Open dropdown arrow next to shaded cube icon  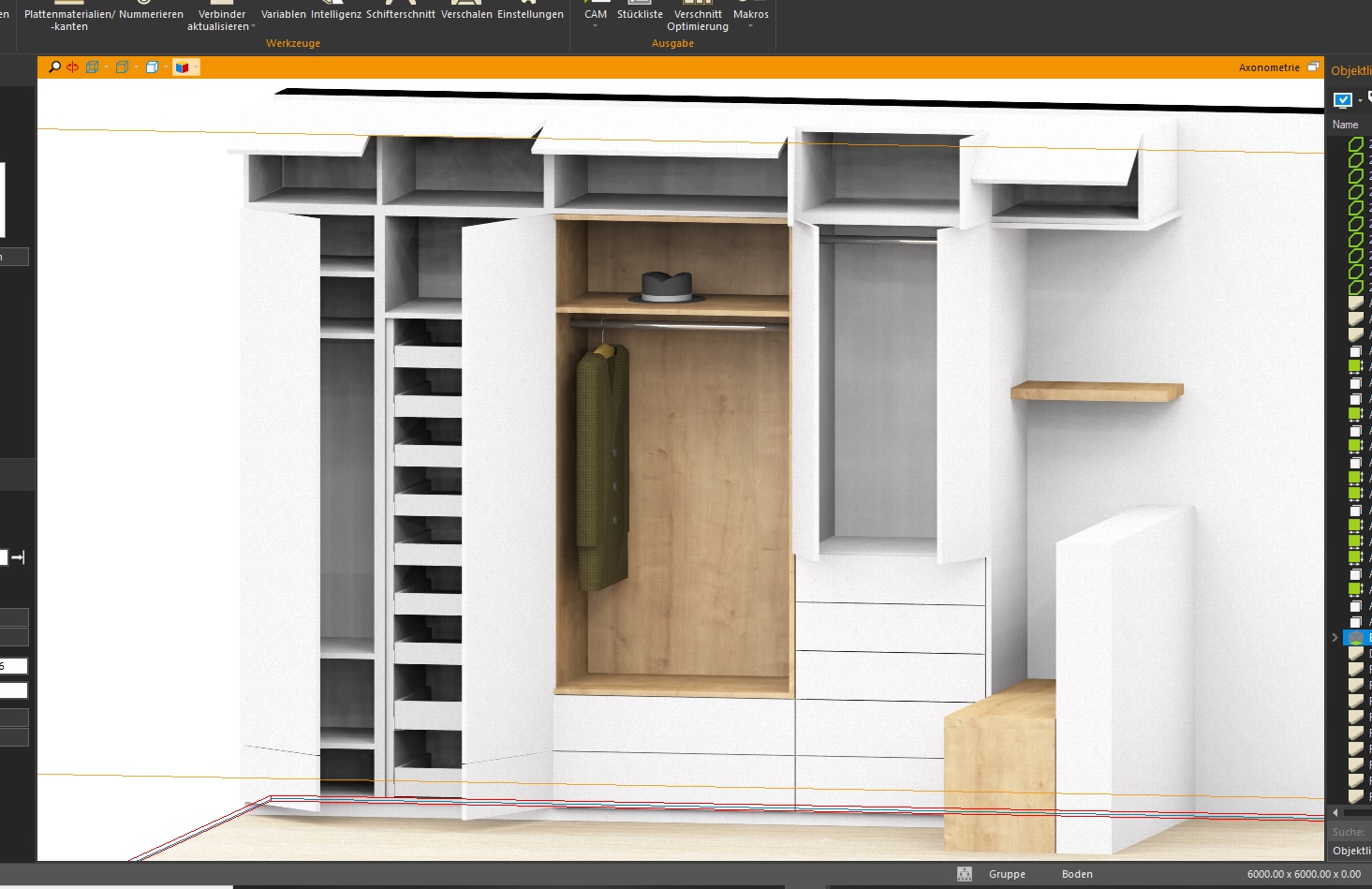click(x=166, y=67)
